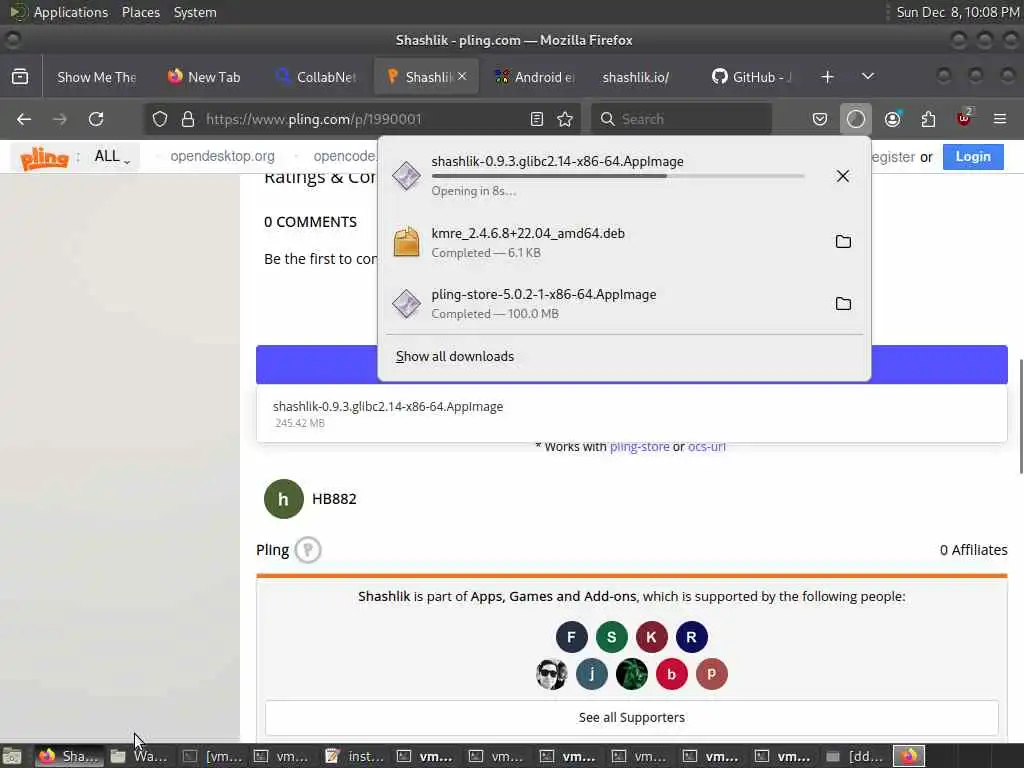The image size is (1024, 768).
Task: Open the System menu
Action: (x=195, y=12)
